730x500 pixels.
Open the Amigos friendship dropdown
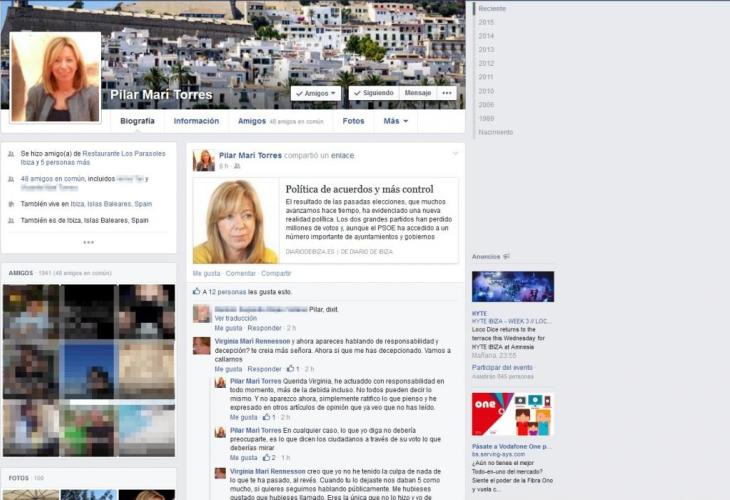[315, 93]
